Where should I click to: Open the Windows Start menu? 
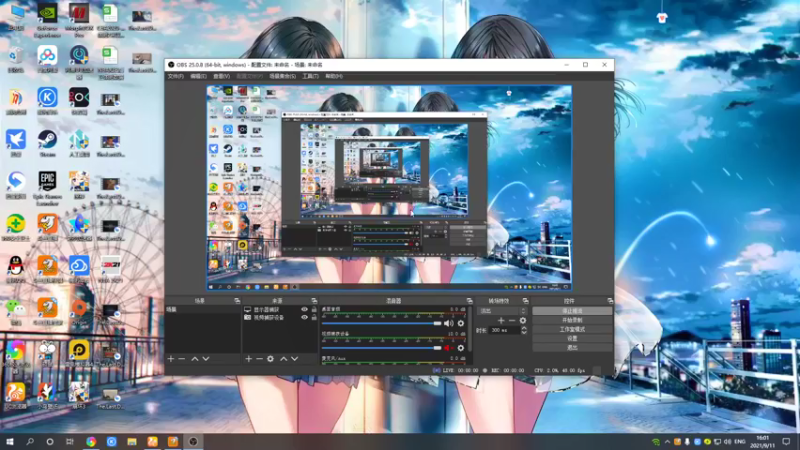click(x=10, y=442)
